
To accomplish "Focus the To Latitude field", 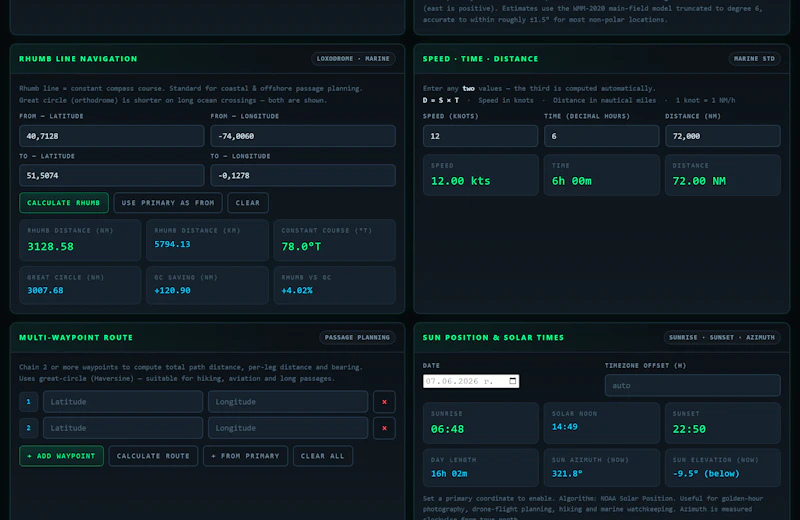I will pyautogui.click(x=112, y=176).
